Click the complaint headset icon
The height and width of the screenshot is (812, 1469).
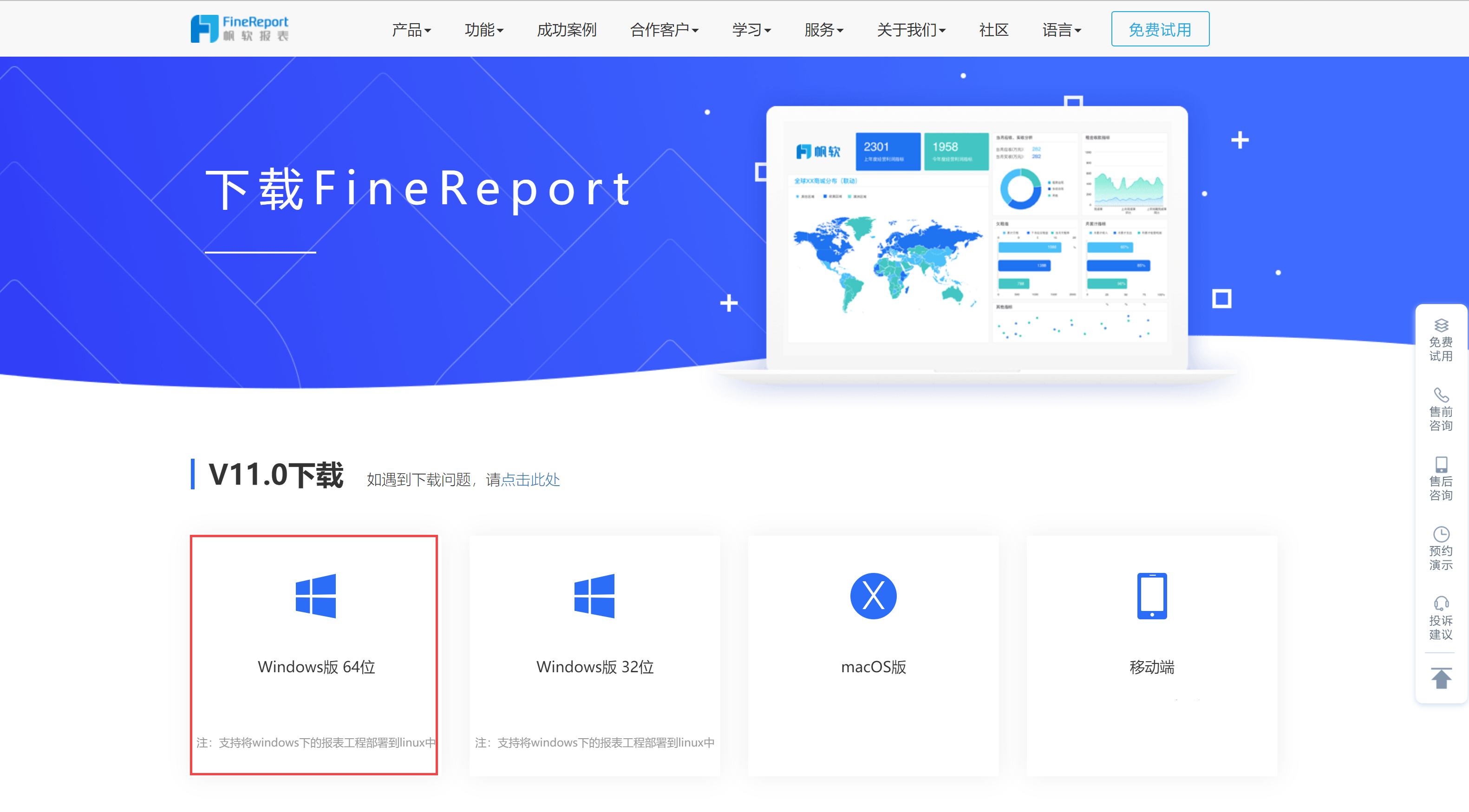pos(1441,603)
